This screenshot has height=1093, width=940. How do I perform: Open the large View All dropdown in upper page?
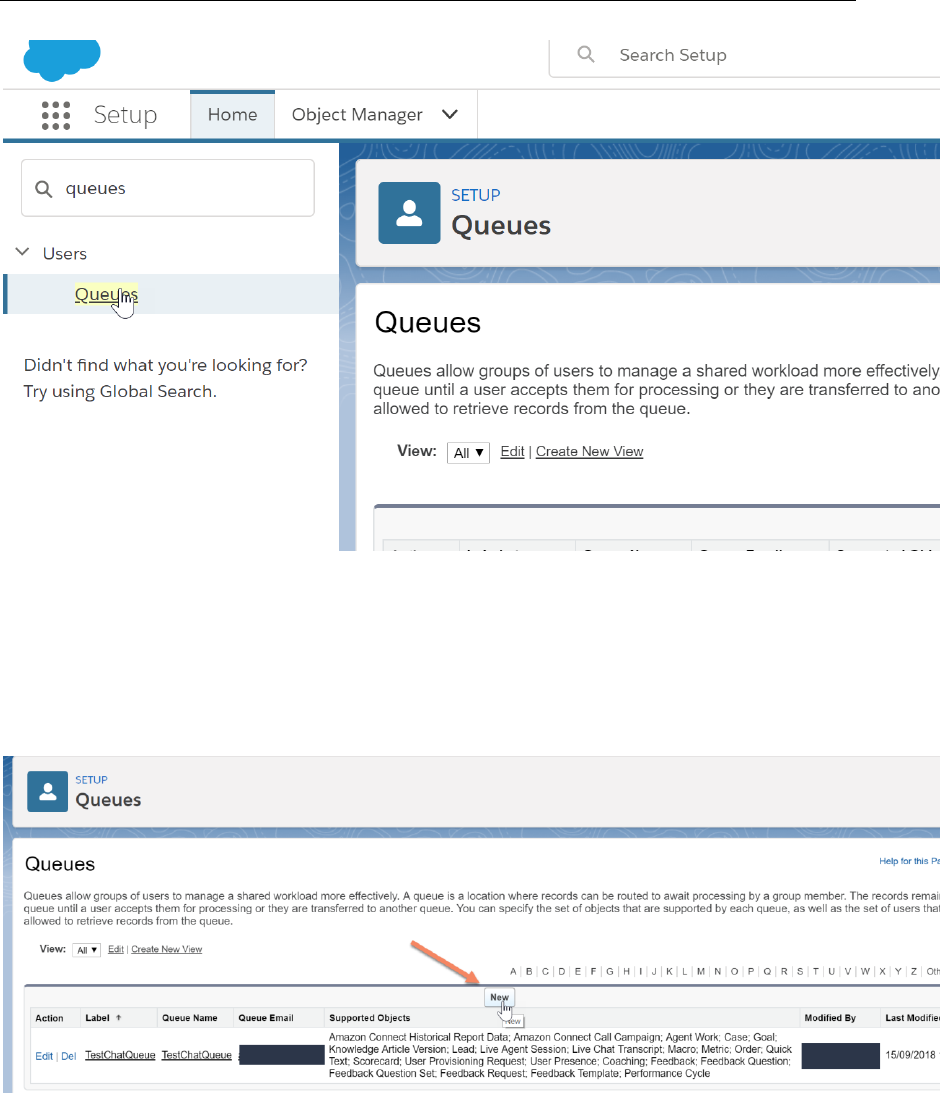468,452
